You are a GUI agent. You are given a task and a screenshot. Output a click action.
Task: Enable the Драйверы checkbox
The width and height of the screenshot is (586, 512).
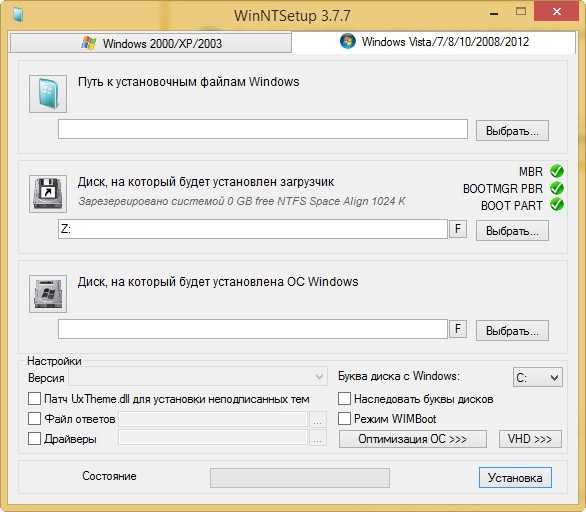pos(34,438)
